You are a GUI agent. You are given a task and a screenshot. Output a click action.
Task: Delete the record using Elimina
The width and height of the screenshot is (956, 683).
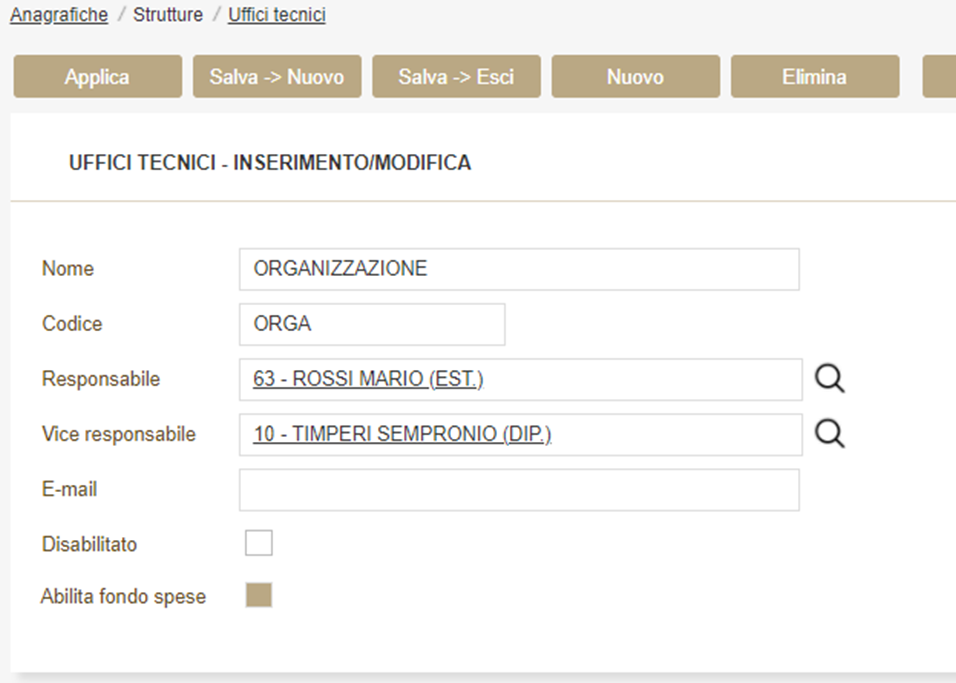click(x=814, y=76)
